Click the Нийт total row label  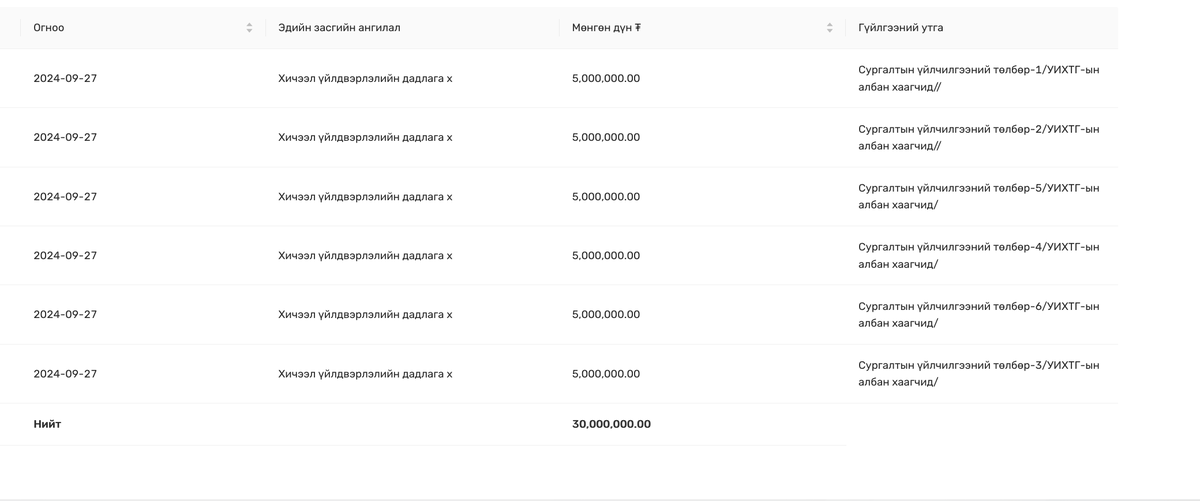coord(47,424)
